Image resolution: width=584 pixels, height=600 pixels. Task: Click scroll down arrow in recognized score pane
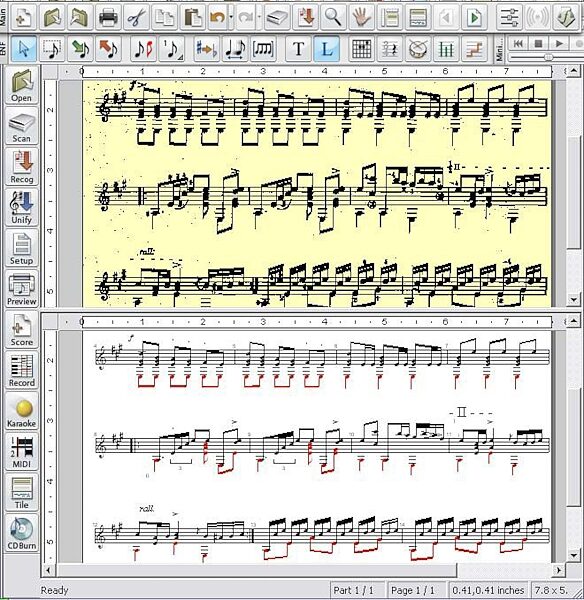[x=573, y=555]
